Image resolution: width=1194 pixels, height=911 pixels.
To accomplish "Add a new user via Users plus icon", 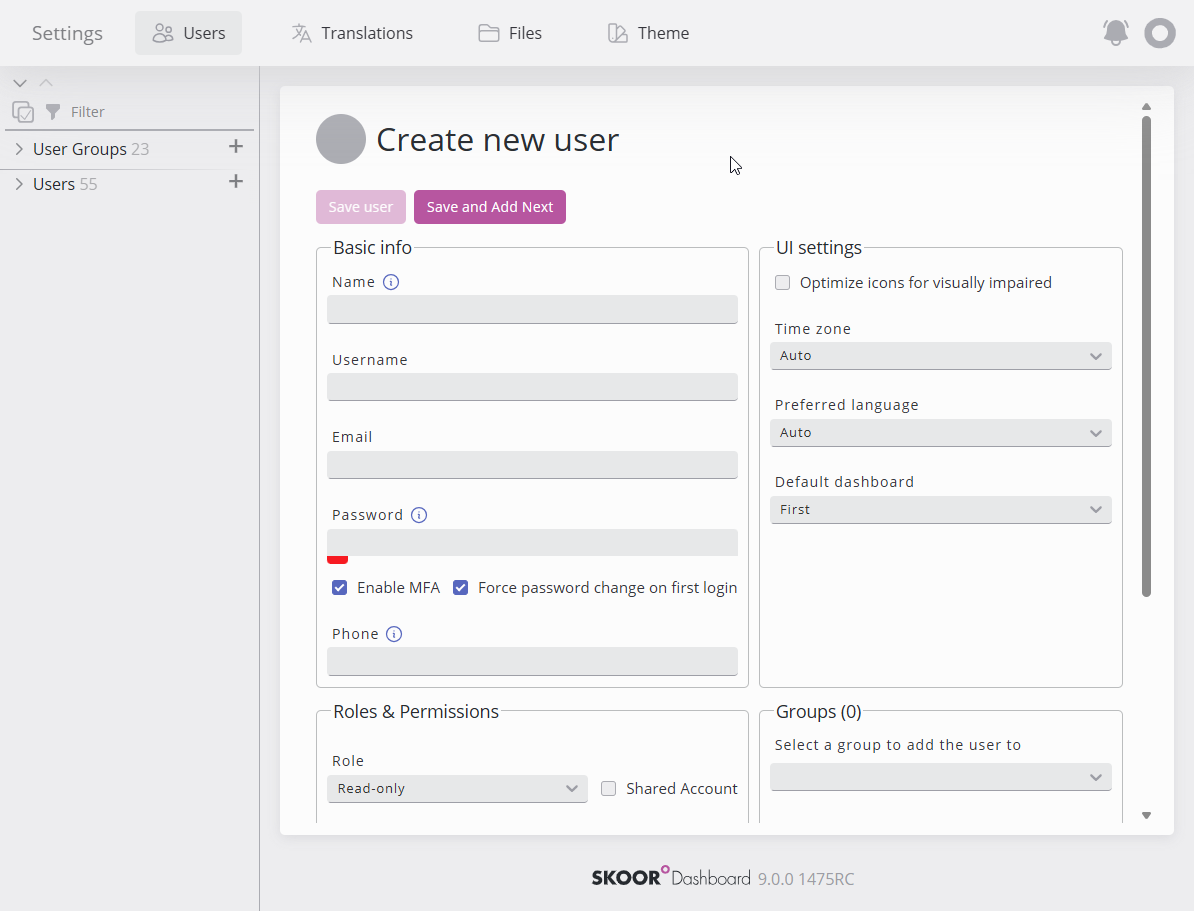I will (x=236, y=182).
